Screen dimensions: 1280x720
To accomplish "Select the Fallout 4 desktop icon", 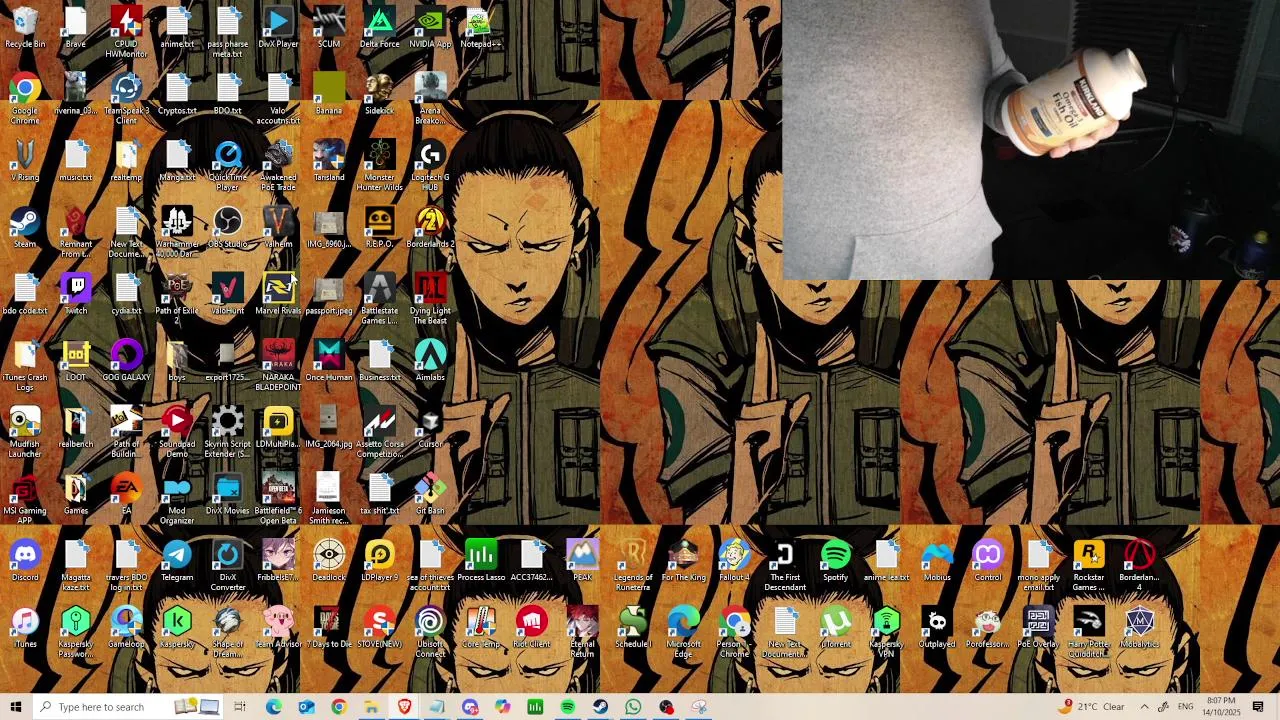I will 734,562.
